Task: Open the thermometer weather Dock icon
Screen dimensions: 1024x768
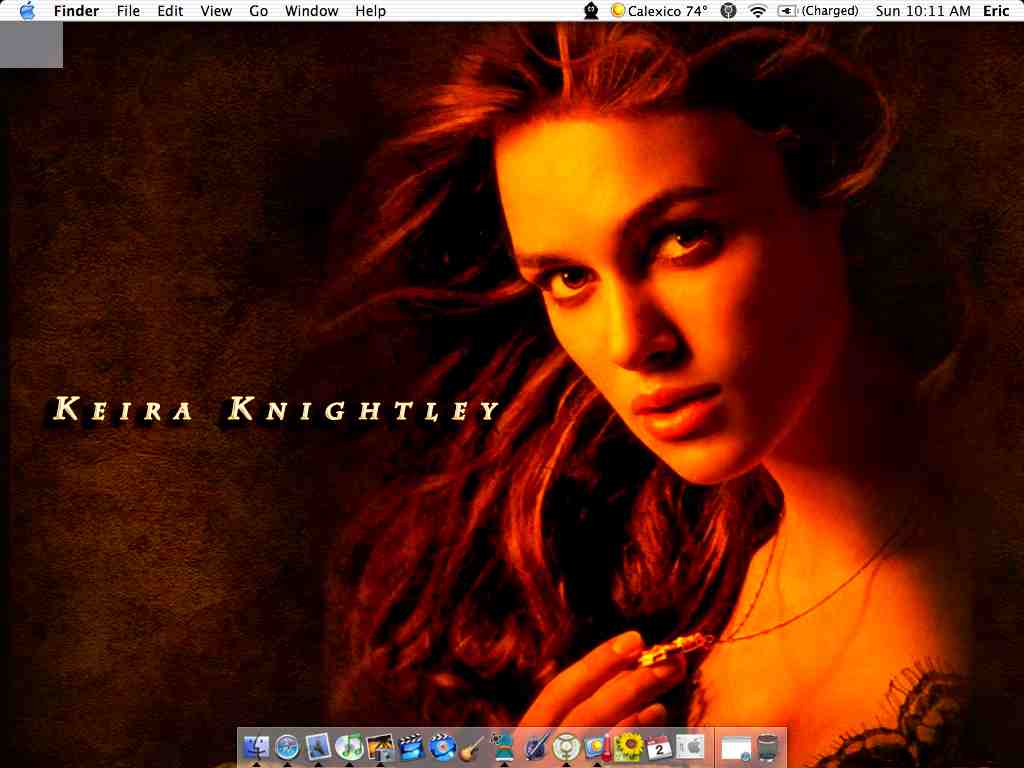Action: point(597,747)
